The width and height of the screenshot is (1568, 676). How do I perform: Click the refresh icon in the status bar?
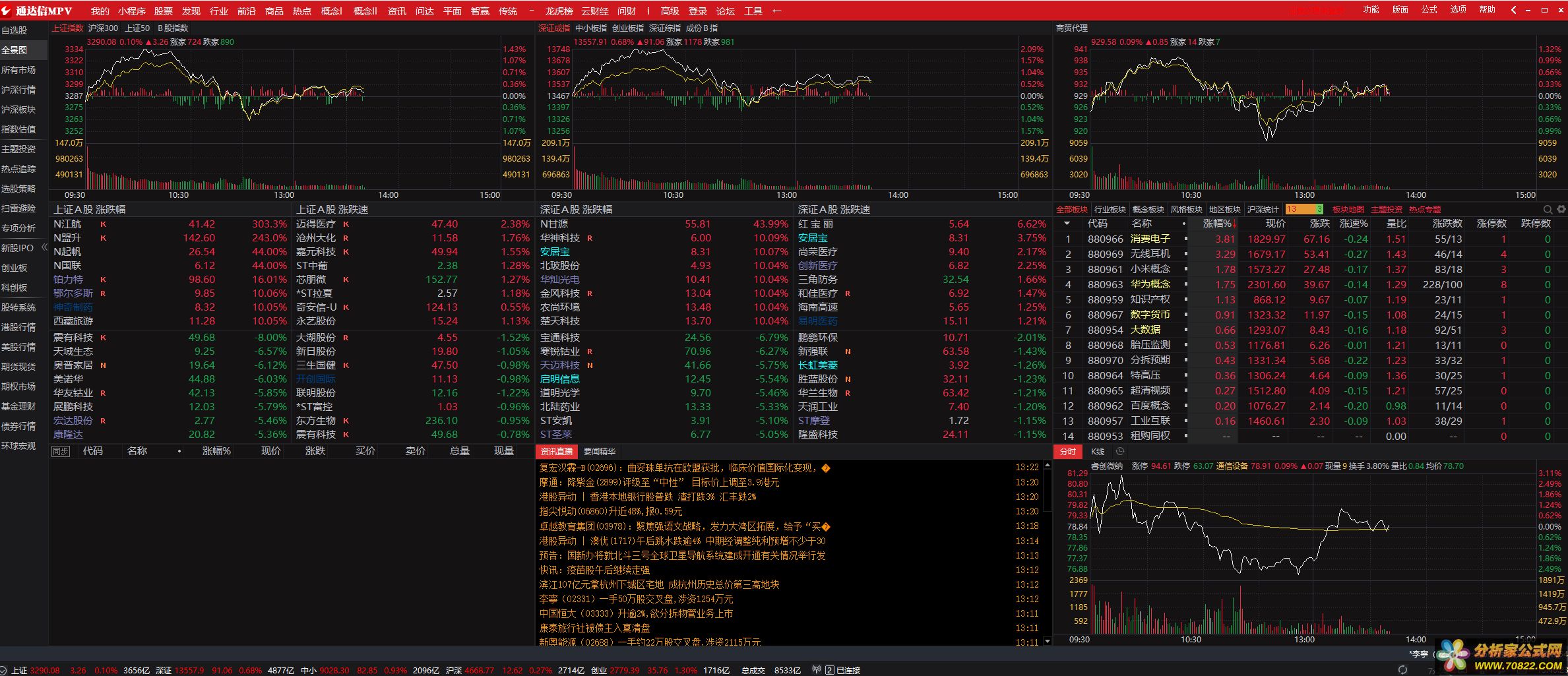click(1402, 669)
